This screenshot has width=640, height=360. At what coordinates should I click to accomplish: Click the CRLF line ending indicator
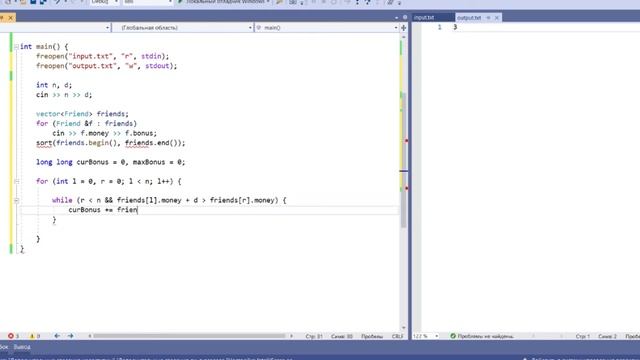397,336
